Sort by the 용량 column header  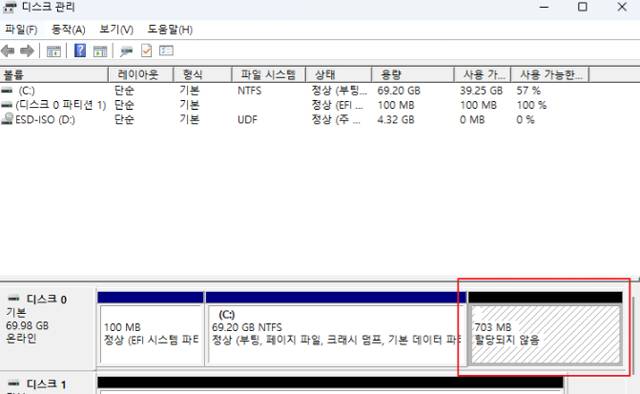point(413,75)
